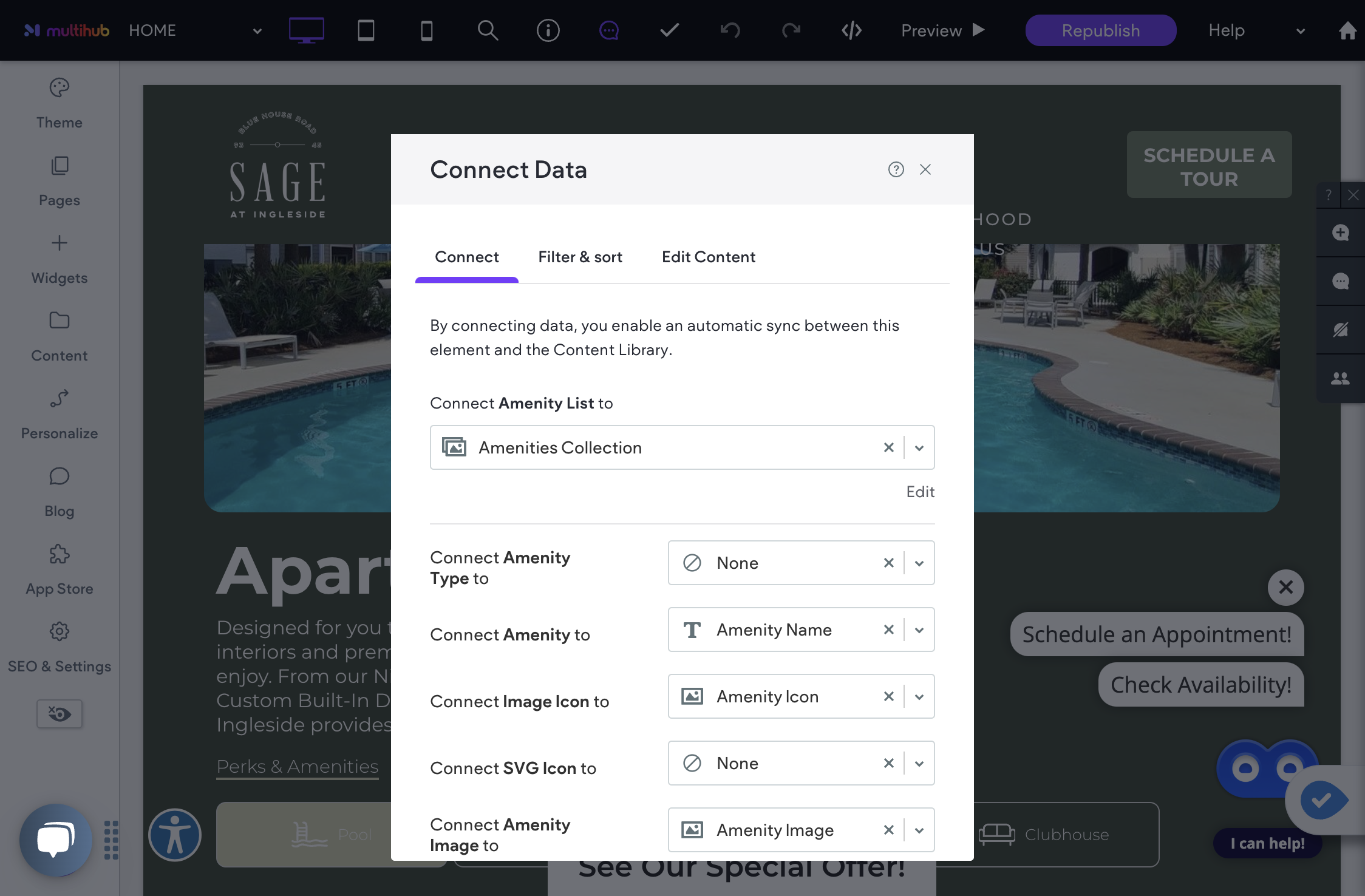This screenshot has width=1365, height=896.
Task: Open Blog panel in sidebar
Action: tap(60, 492)
